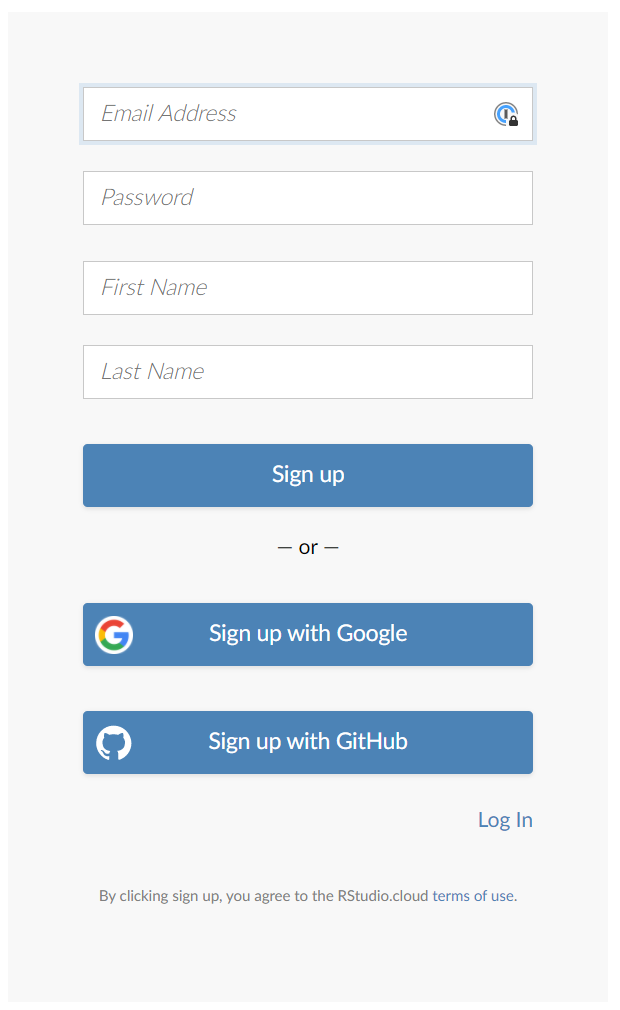Choose Sign up with Google

[x=307, y=634]
